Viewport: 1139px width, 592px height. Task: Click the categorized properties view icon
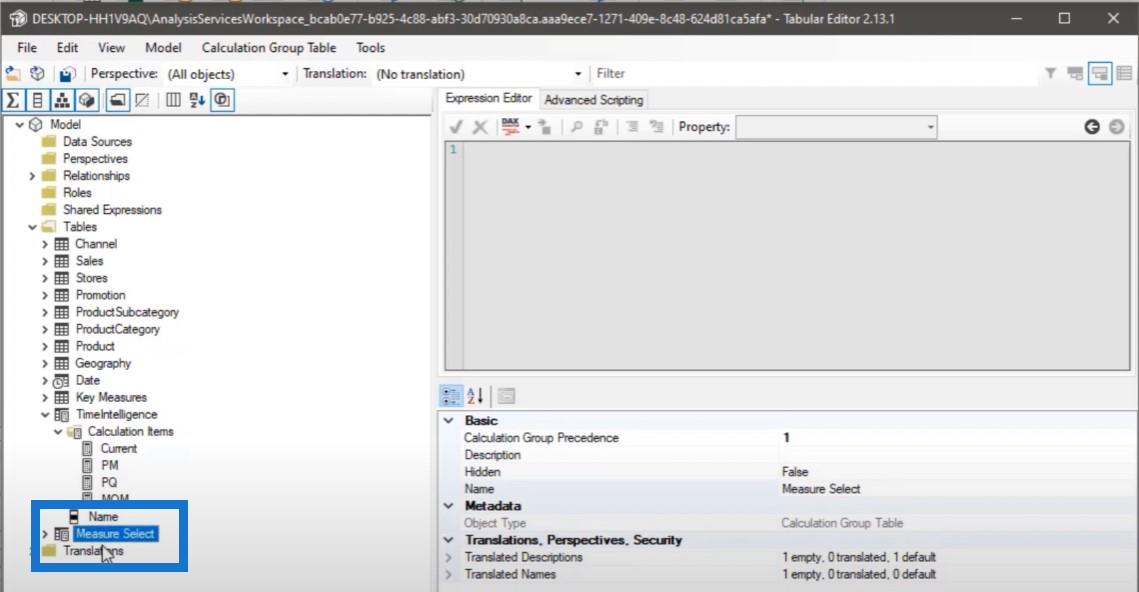click(x=450, y=396)
